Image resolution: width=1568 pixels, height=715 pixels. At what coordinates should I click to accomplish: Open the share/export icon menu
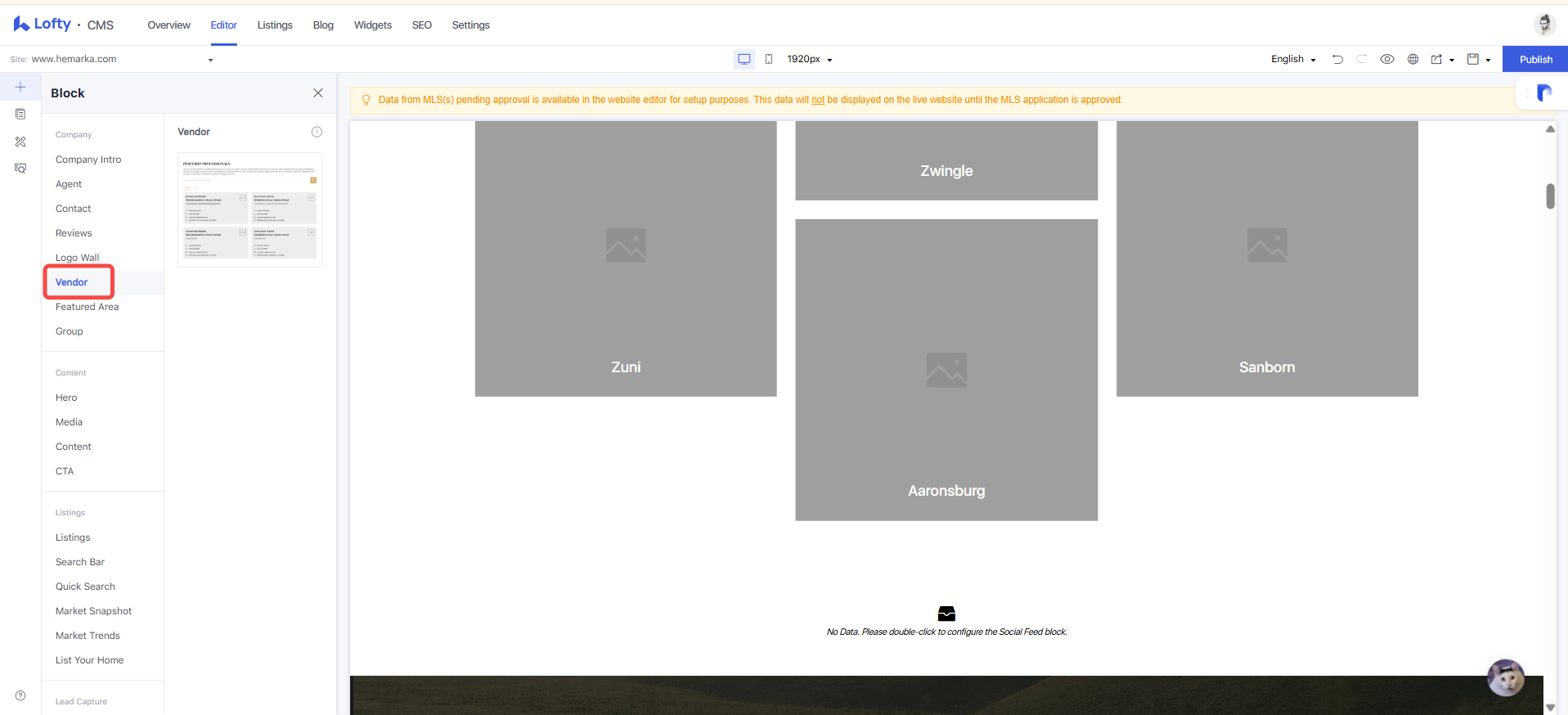[x=1442, y=59]
